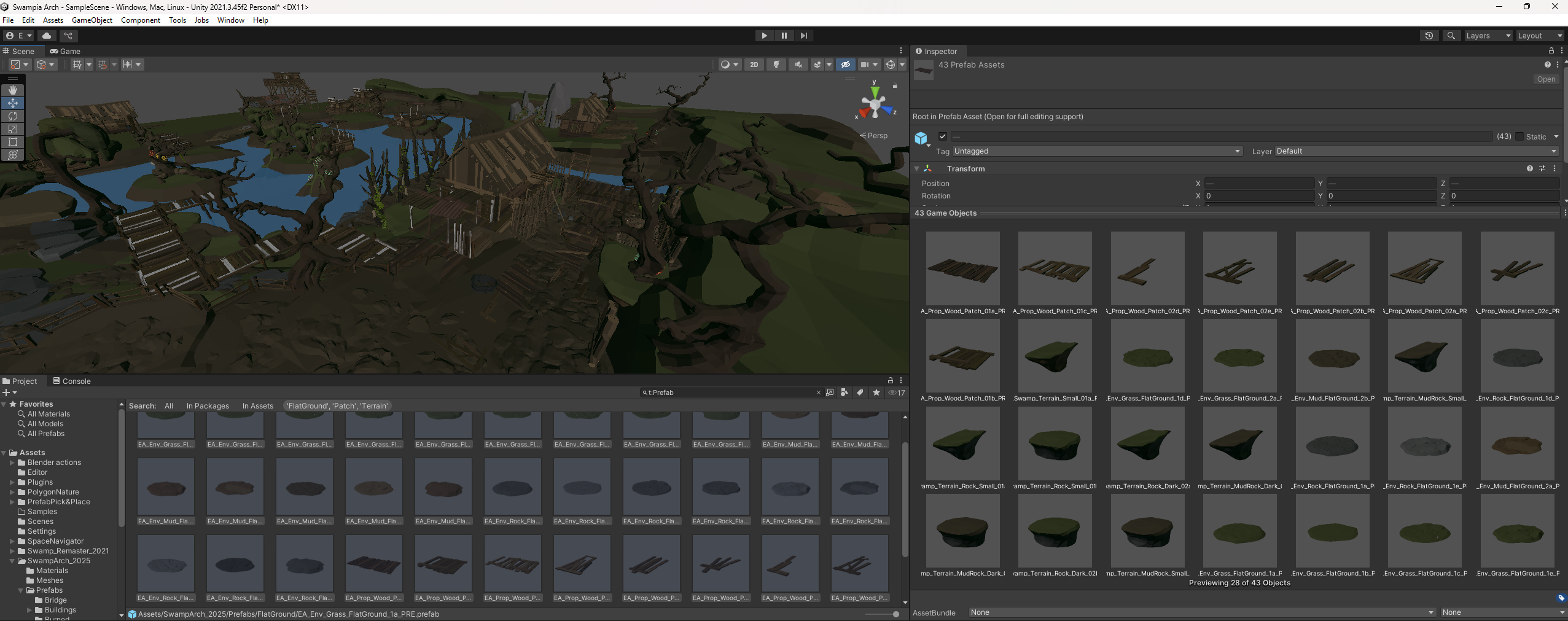Open the GameObject menu
1568x621 pixels.
click(x=92, y=20)
